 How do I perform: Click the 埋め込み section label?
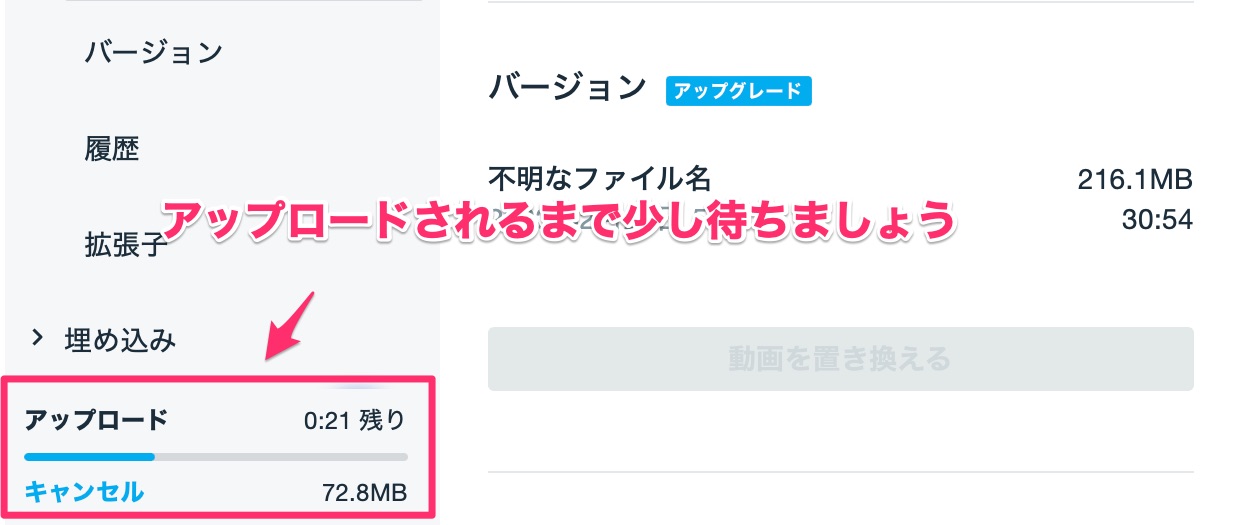tap(120, 340)
